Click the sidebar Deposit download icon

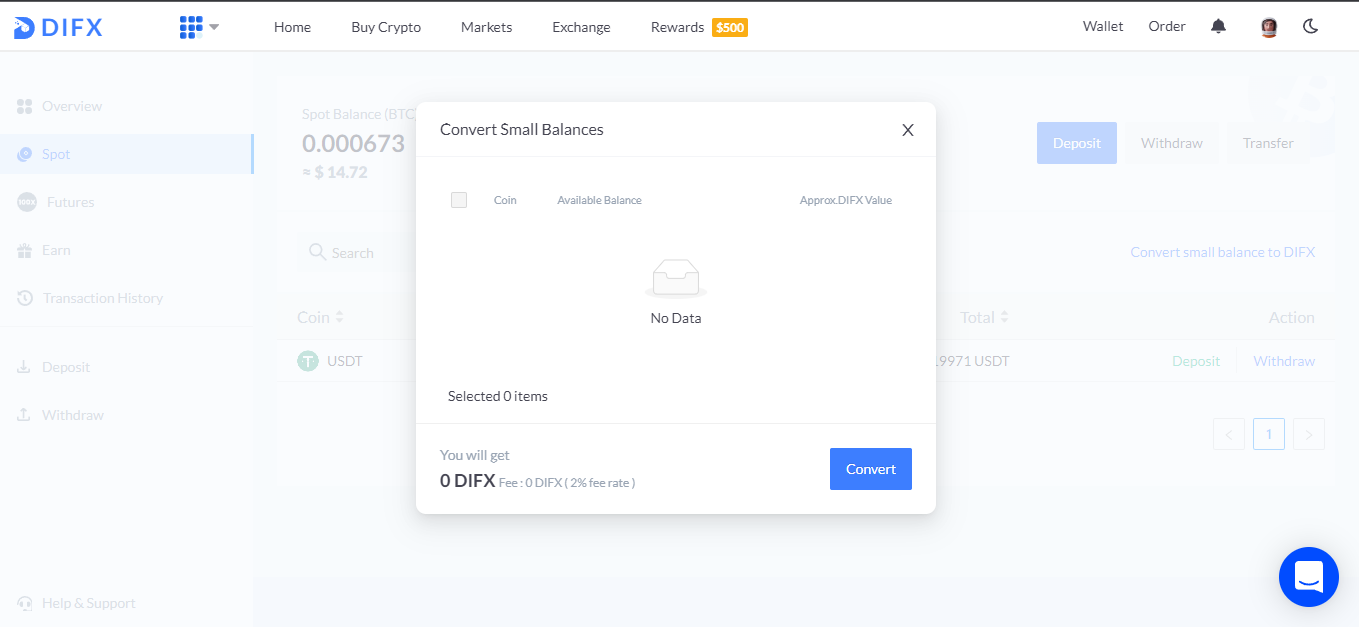(24, 367)
